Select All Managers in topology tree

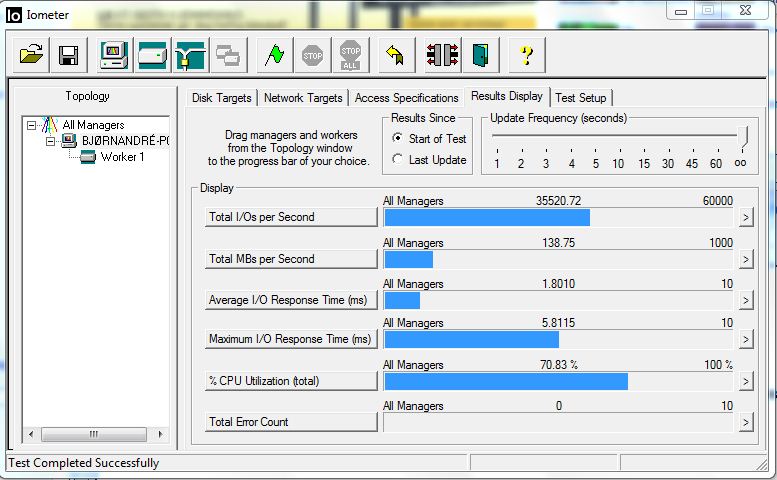(93, 125)
